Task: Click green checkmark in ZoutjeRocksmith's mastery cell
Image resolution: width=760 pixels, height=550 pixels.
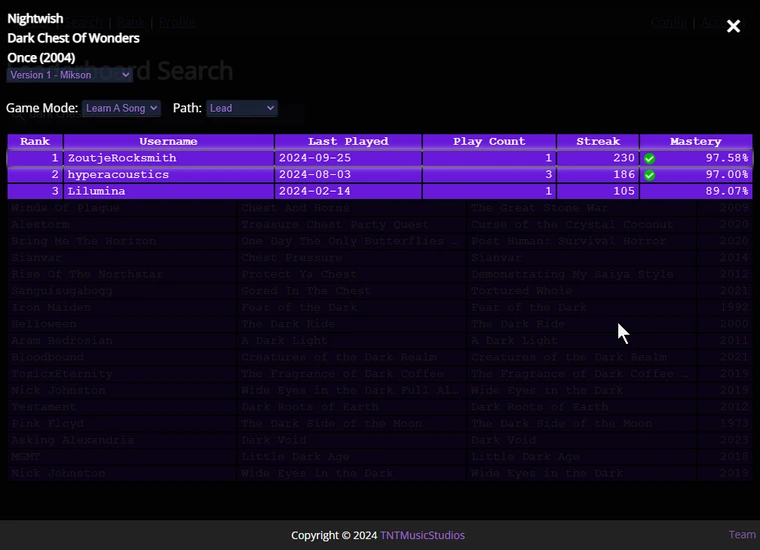Action: click(649, 158)
